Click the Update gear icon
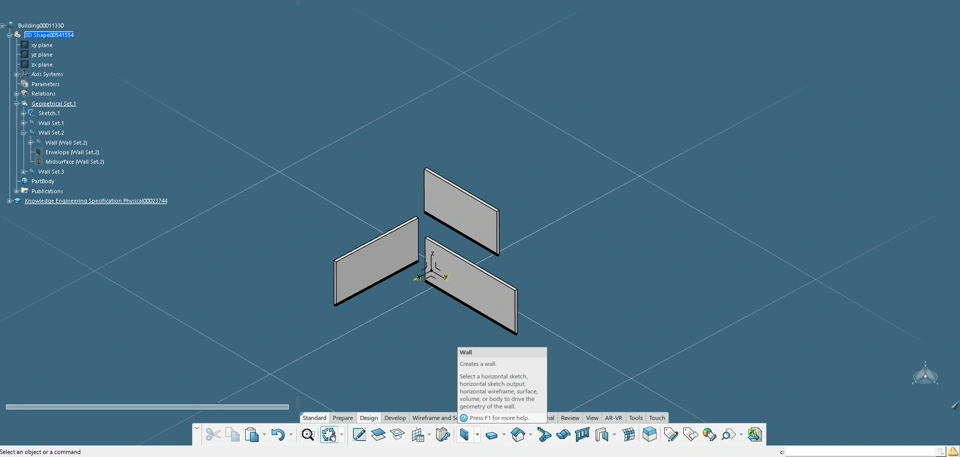 click(x=329, y=434)
